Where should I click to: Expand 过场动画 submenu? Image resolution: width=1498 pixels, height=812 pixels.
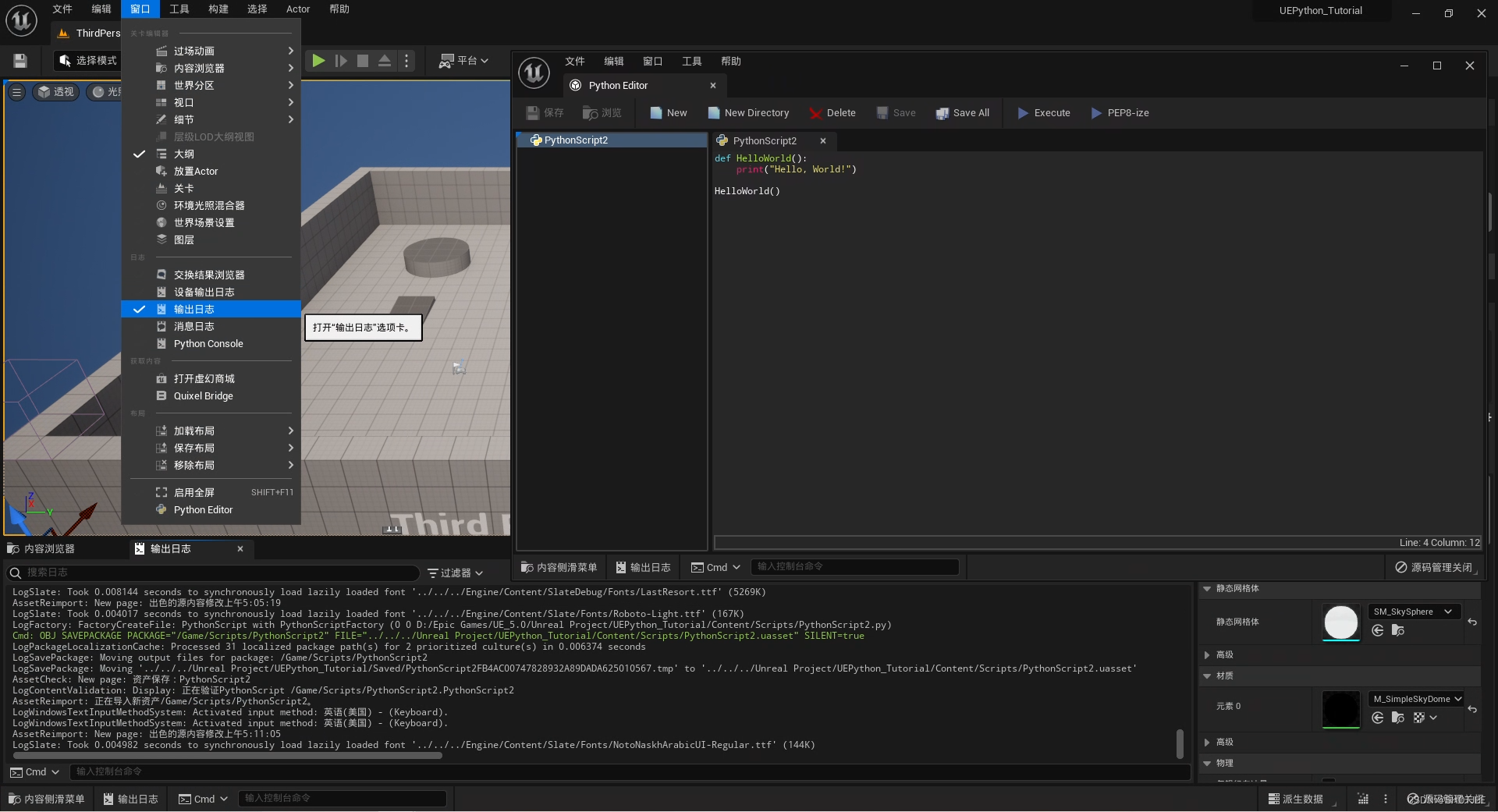pos(211,51)
